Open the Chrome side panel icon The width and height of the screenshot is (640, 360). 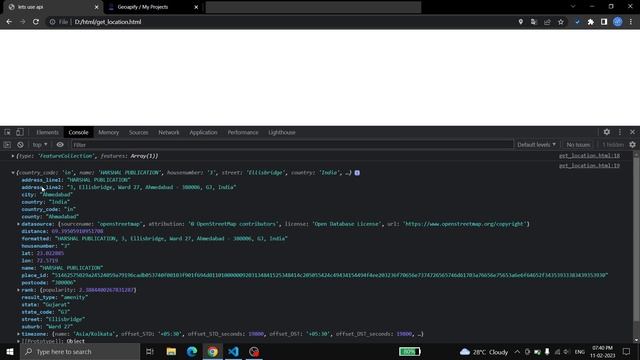click(x=604, y=22)
